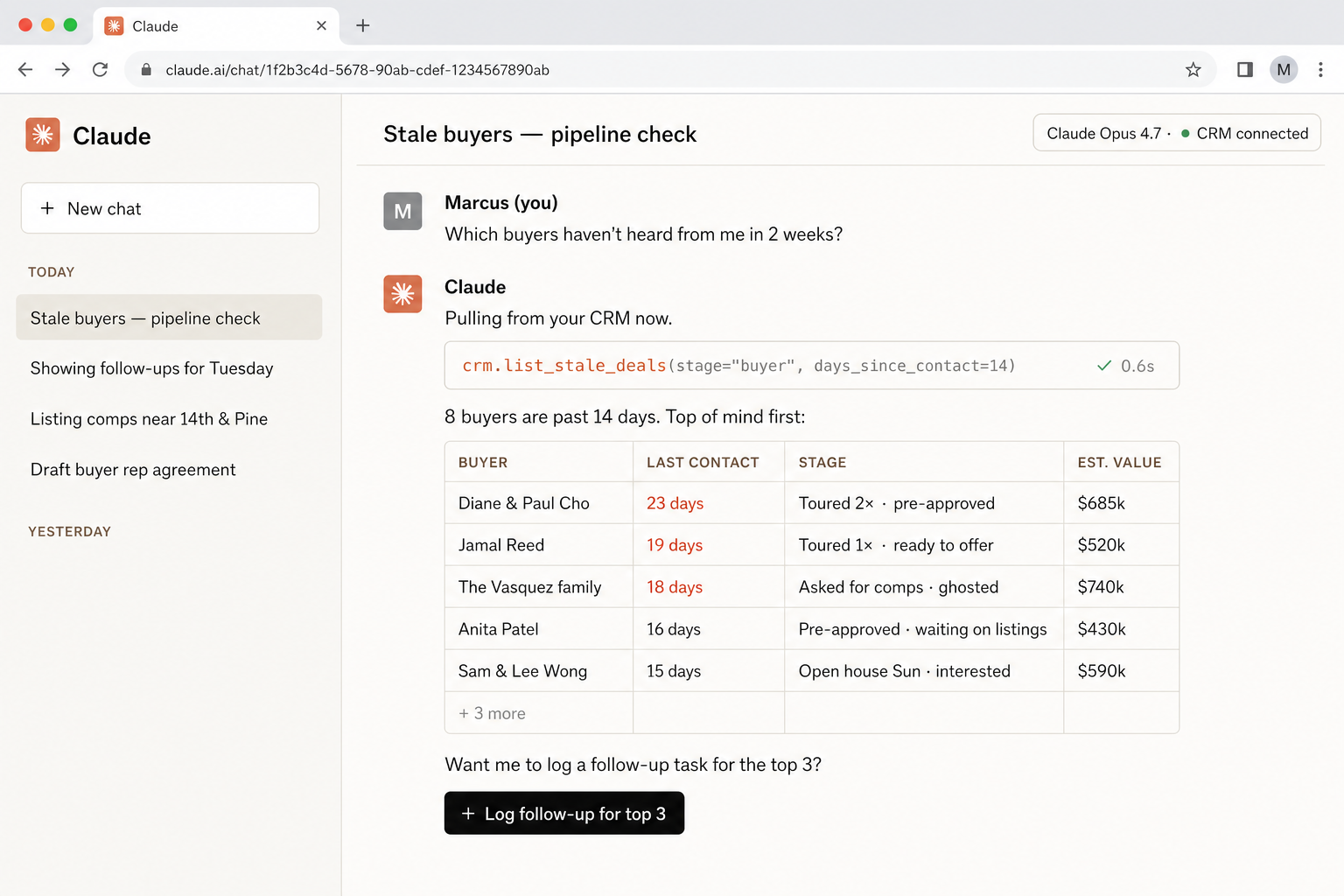Click the green CRM connected status dot
This screenshot has width=1344, height=896.
click(1186, 134)
